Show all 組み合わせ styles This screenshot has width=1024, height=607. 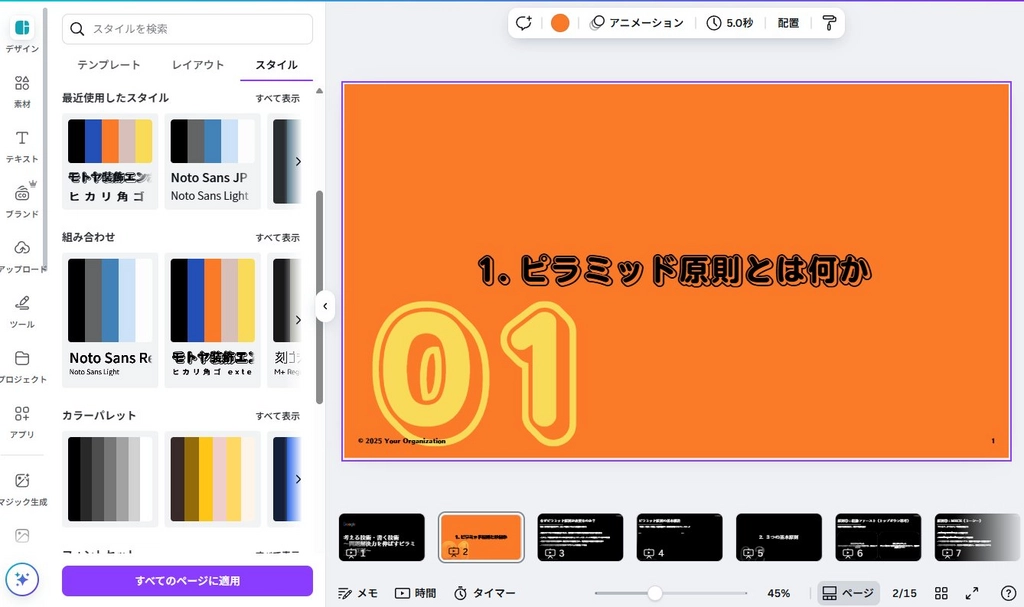[x=278, y=237]
